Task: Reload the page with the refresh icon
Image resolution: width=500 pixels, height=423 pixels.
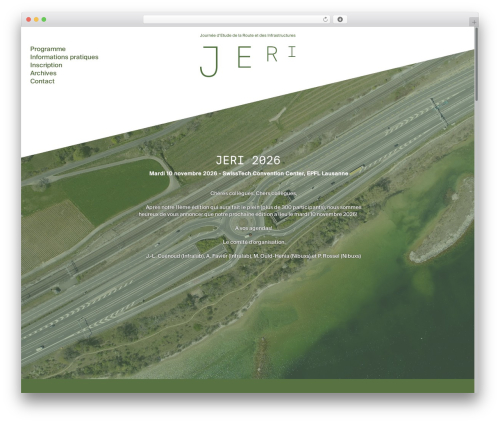Action: [325, 19]
